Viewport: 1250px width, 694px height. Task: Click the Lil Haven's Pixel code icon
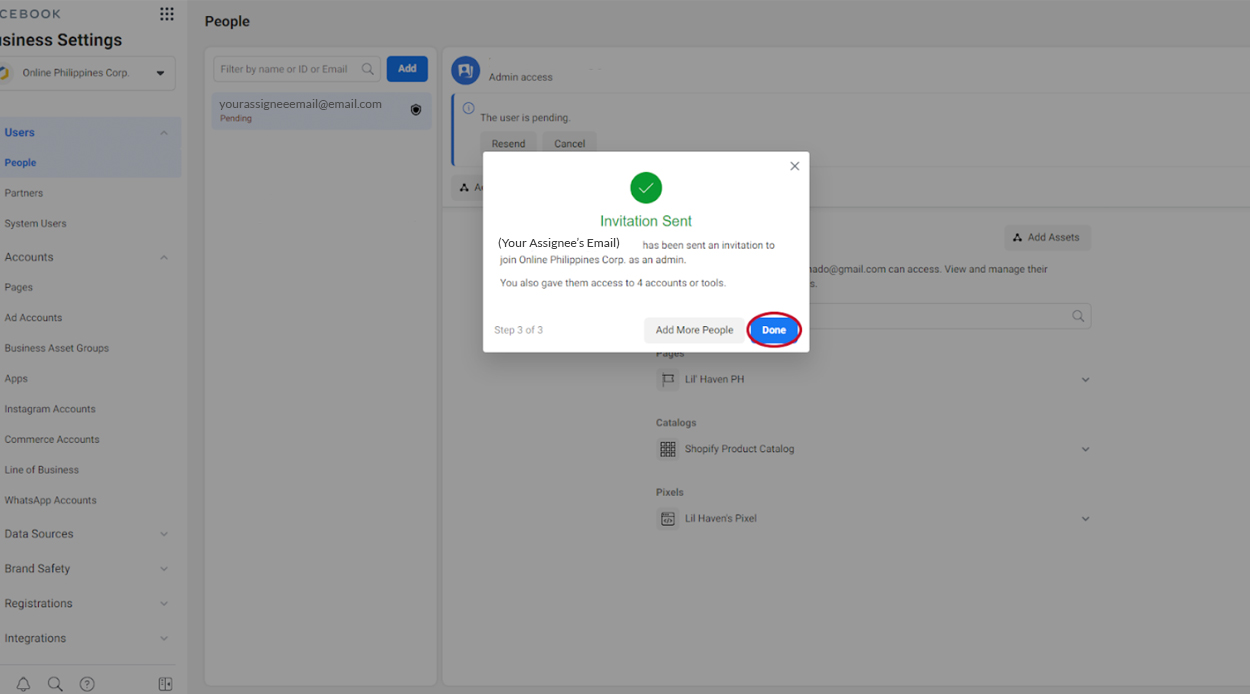tap(668, 519)
